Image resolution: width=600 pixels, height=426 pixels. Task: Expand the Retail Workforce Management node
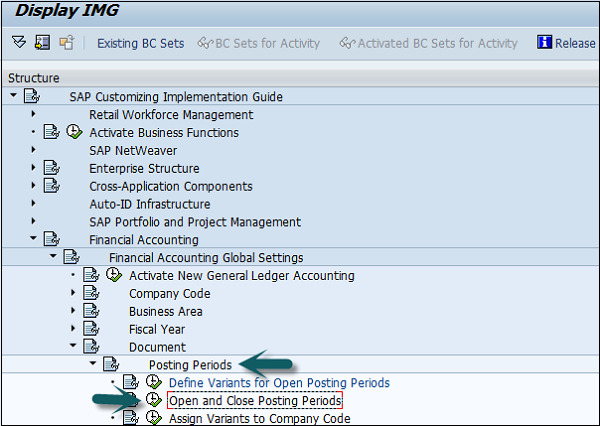(34, 115)
